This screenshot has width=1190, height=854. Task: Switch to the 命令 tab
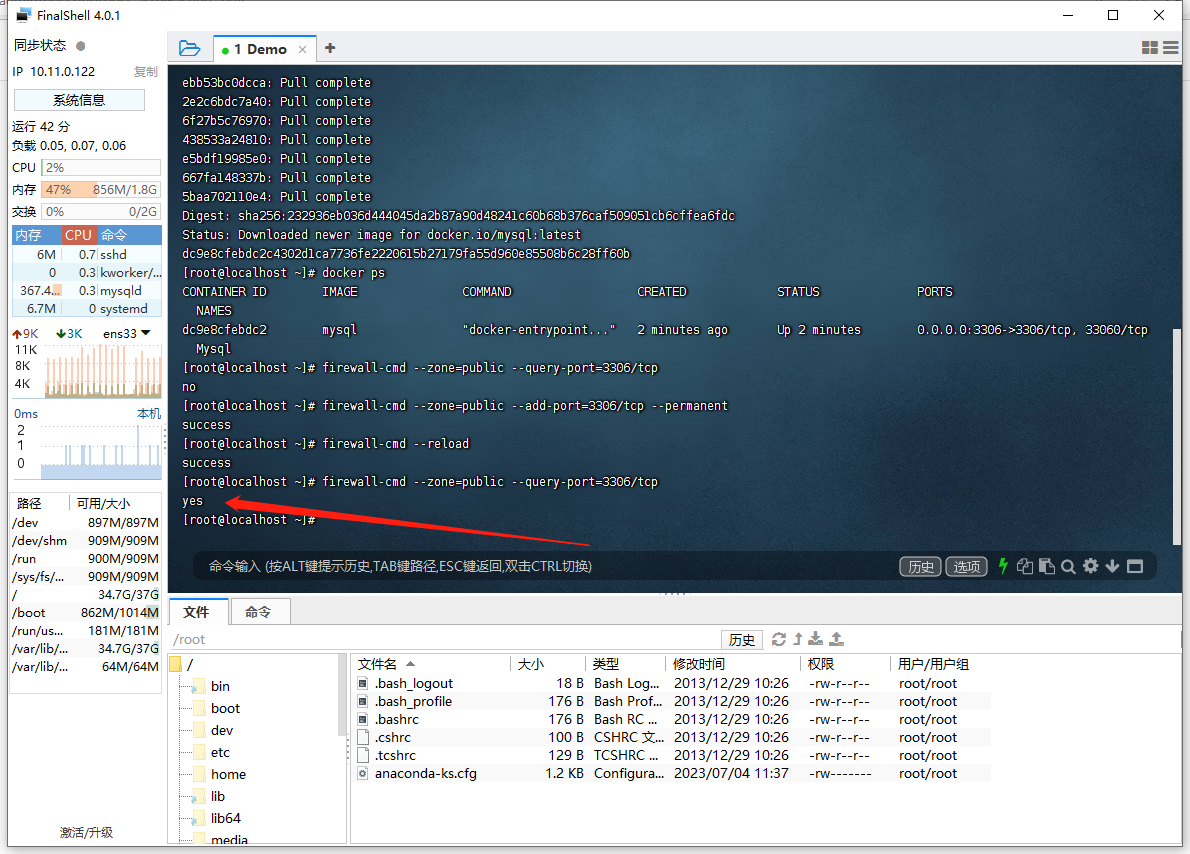(258, 611)
